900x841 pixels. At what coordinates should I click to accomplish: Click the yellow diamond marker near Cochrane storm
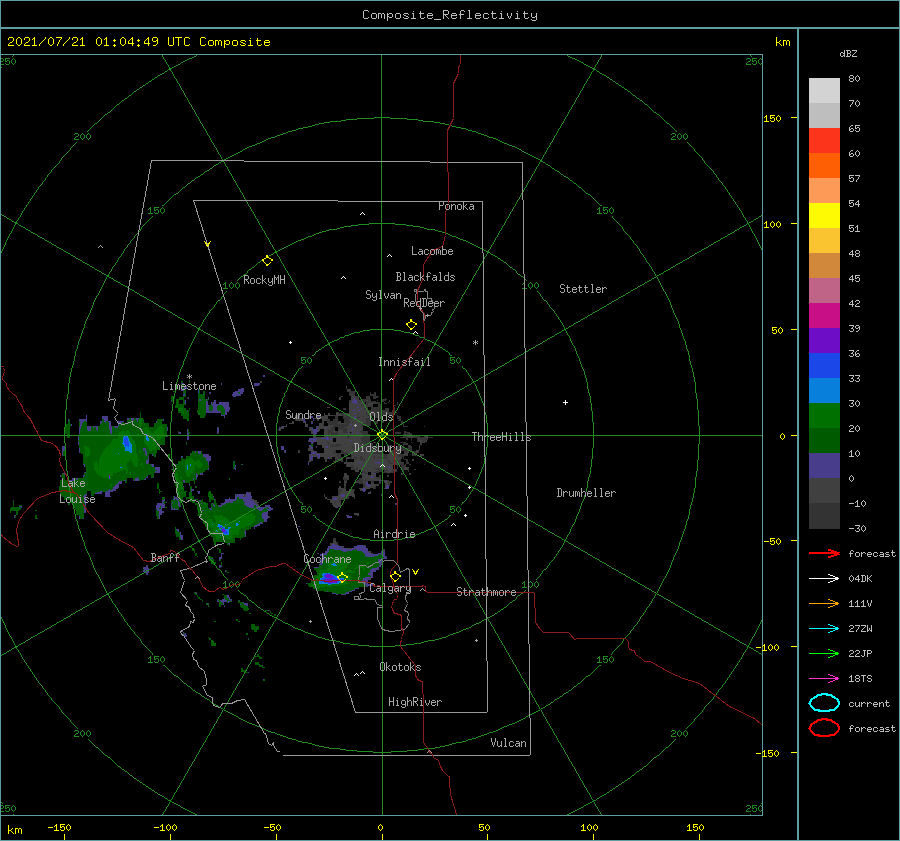coord(343,577)
